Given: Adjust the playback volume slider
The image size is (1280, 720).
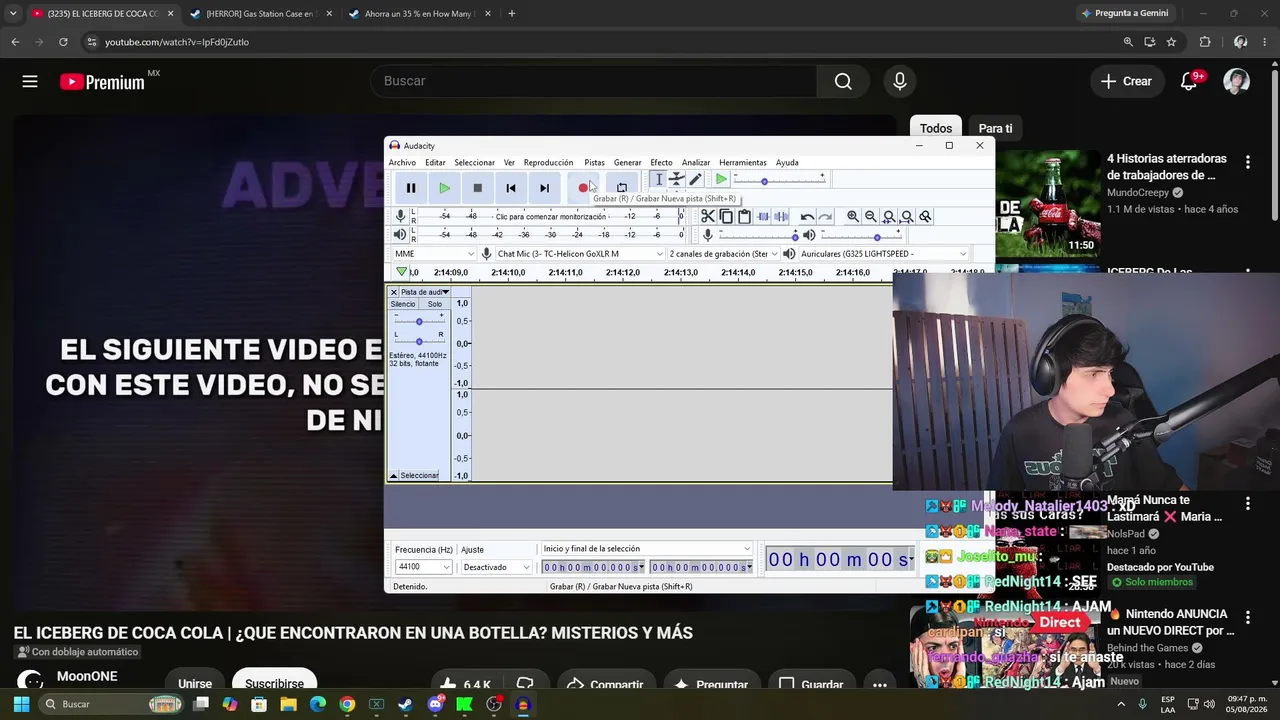Looking at the screenshot, I should (x=862, y=235).
